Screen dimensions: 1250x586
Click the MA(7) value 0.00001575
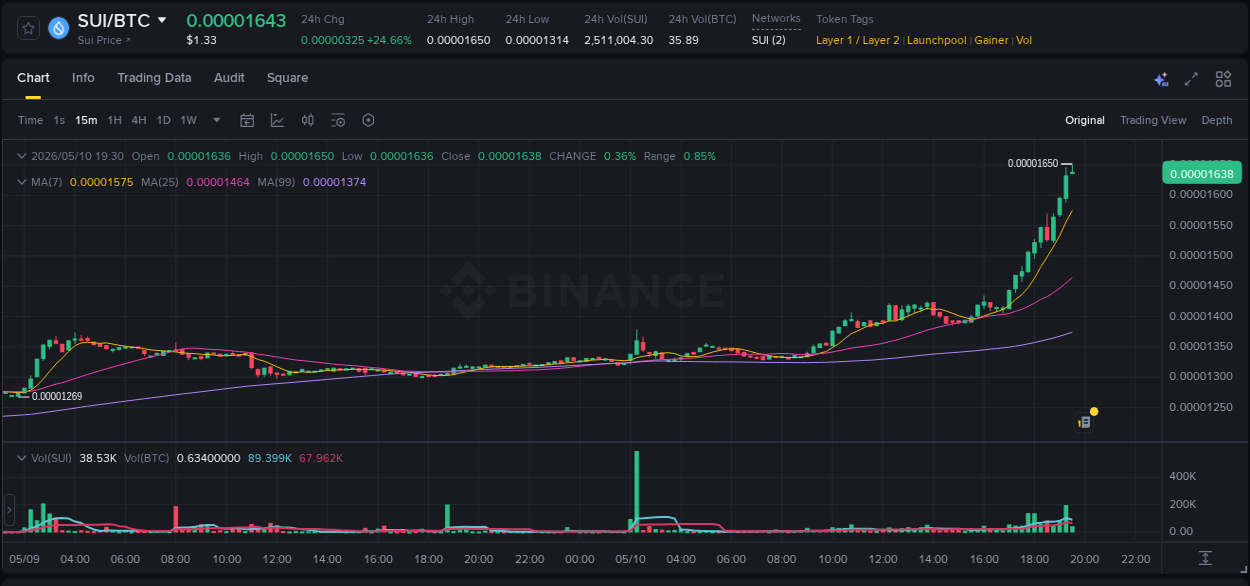point(101,182)
